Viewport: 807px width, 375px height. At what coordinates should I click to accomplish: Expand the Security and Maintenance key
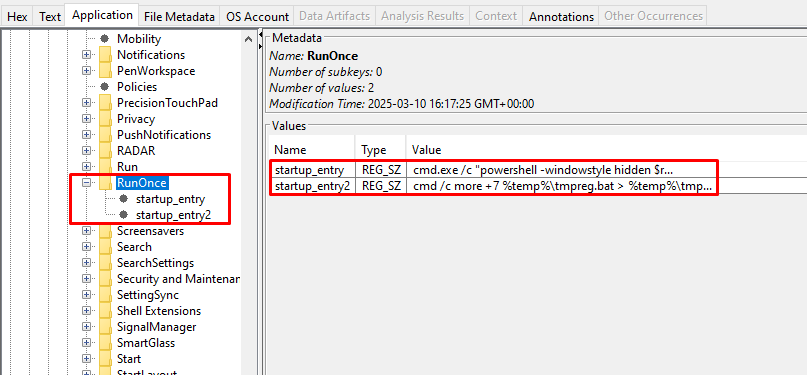(86, 279)
